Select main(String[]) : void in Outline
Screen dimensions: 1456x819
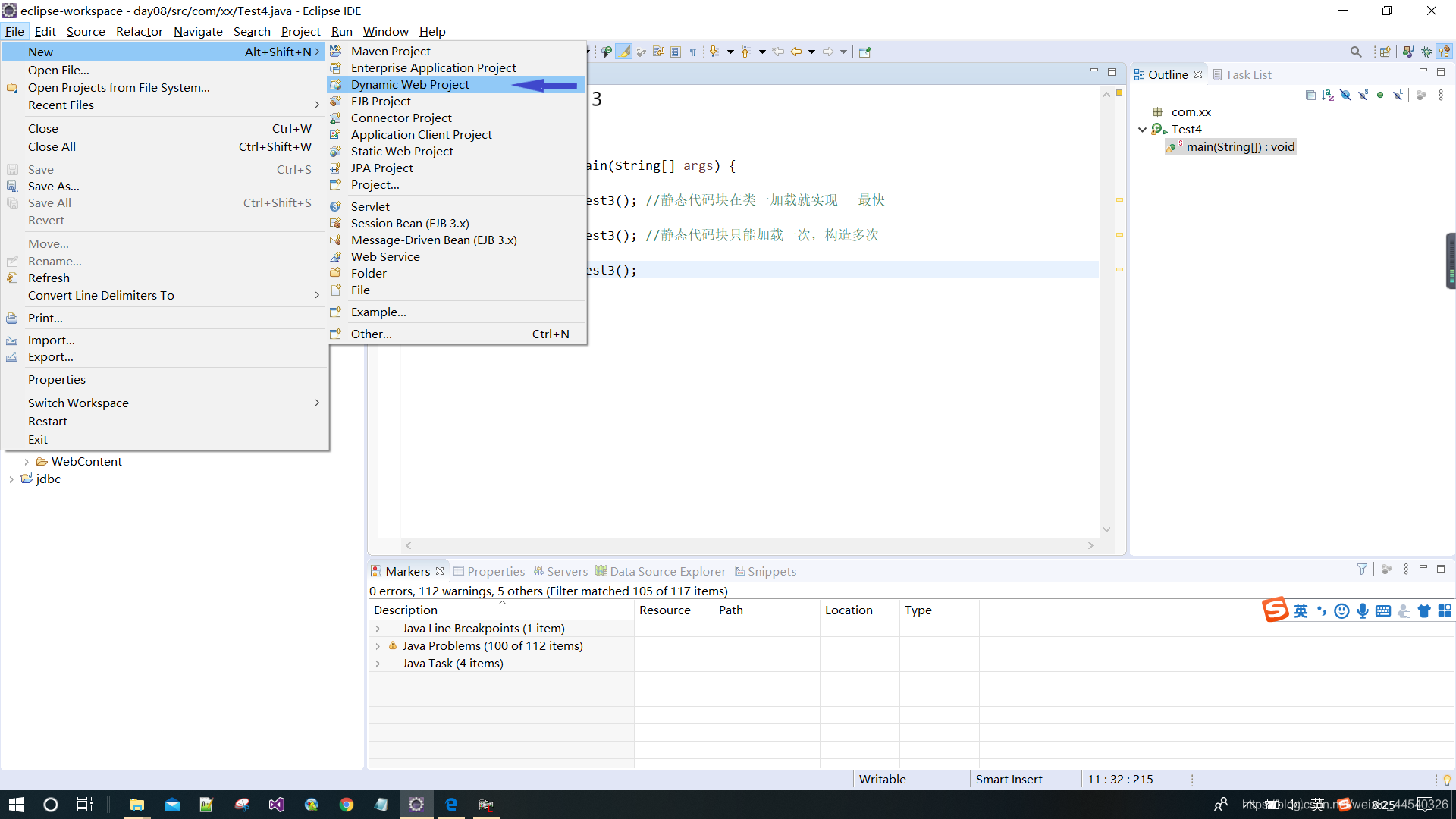1238,146
